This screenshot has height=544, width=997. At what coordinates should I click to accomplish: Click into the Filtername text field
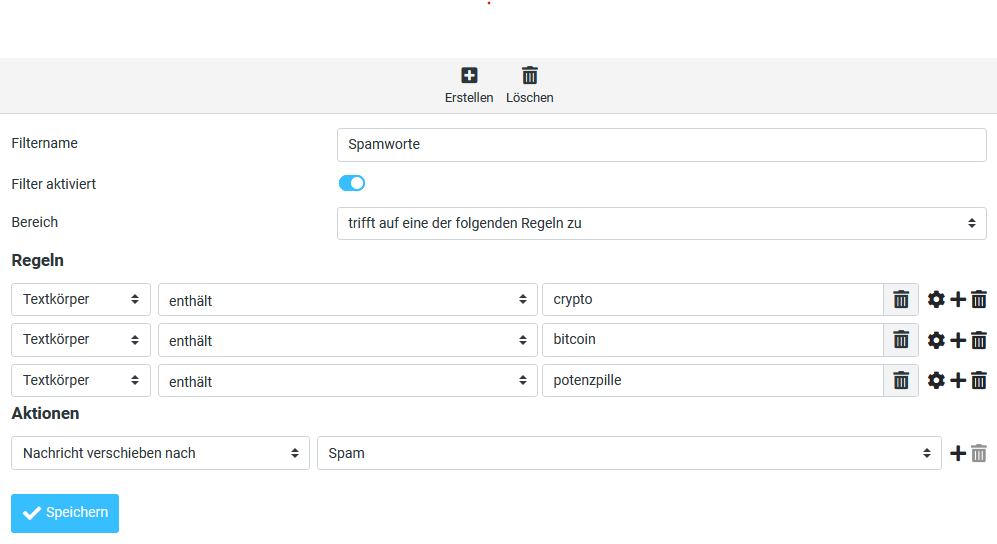pyautogui.click(x=661, y=144)
